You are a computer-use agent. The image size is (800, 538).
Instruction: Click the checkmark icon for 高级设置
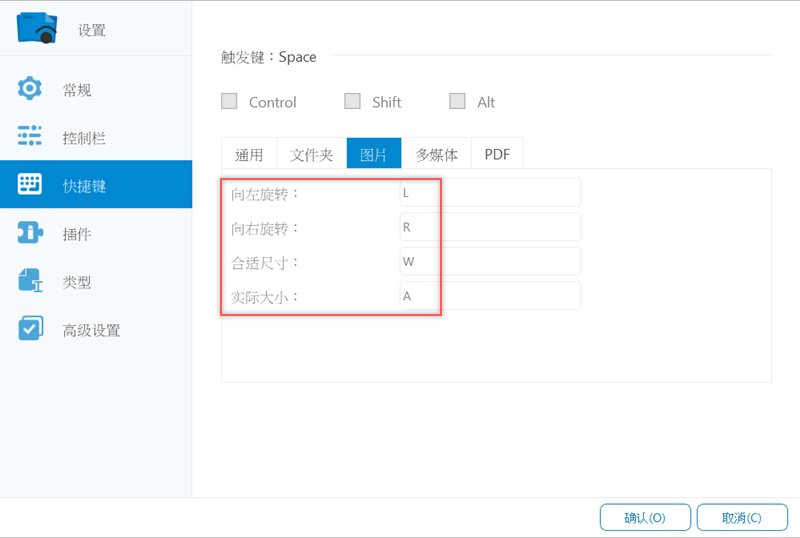(31, 329)
